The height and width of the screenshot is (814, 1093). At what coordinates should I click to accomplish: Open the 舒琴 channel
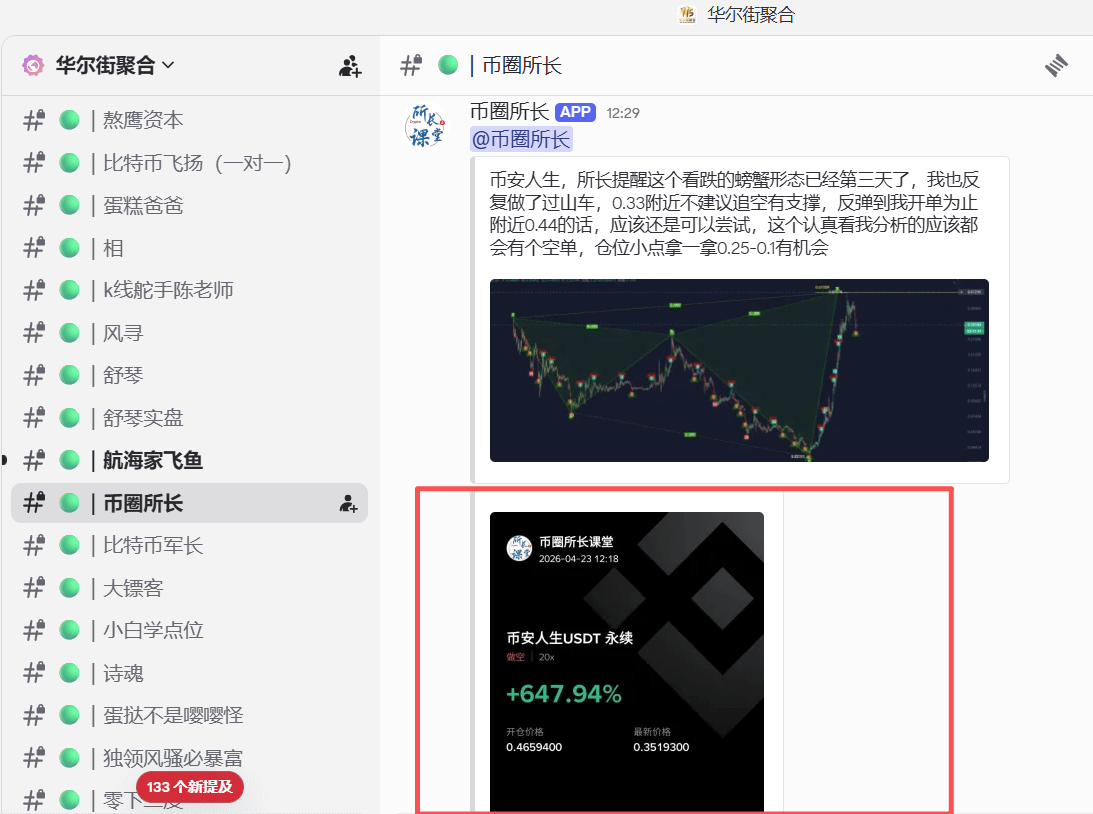(x=190, y=376)
